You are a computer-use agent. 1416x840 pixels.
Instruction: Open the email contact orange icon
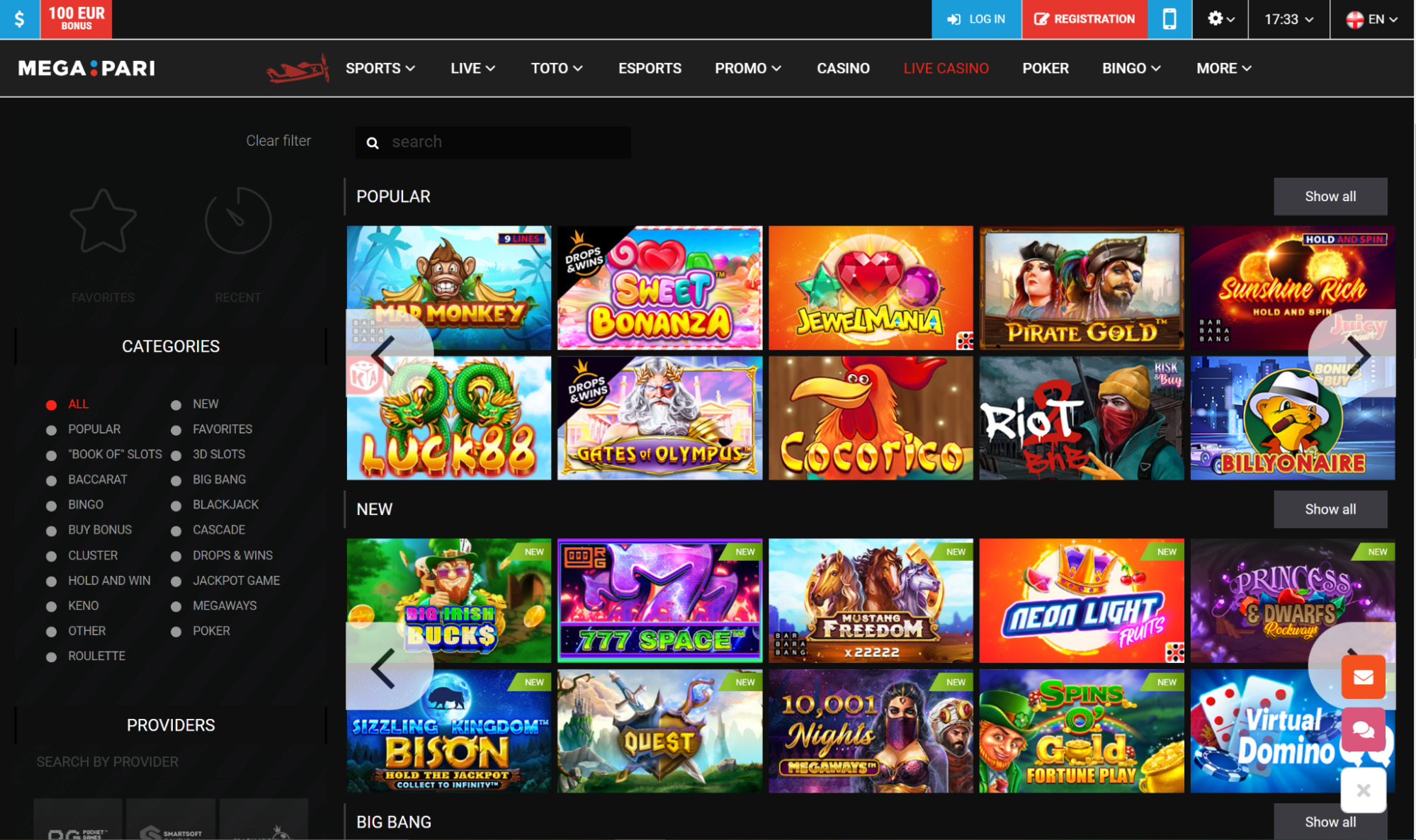1364,676
